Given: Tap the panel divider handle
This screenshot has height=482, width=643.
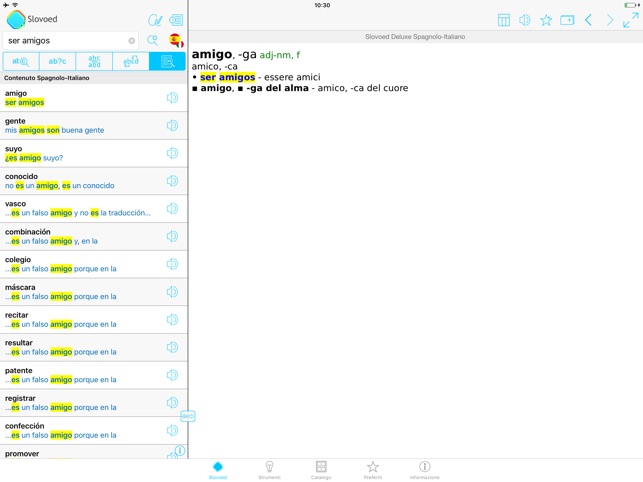Looking at the screenshot, I should pyautogui.click(x=187, y=416).
